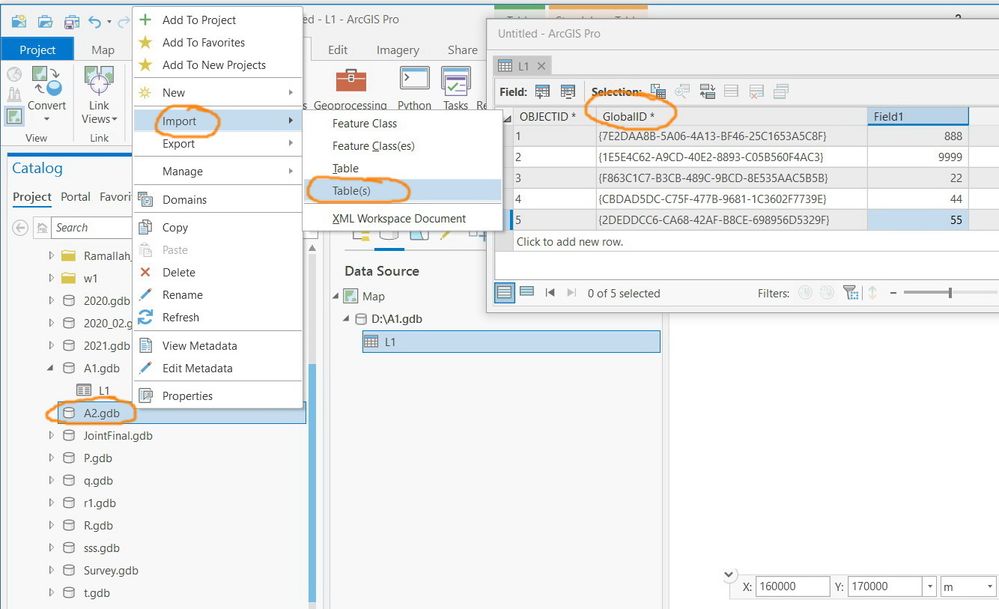
Task: Click the catalog back arrow button
Action: point(20,227)
